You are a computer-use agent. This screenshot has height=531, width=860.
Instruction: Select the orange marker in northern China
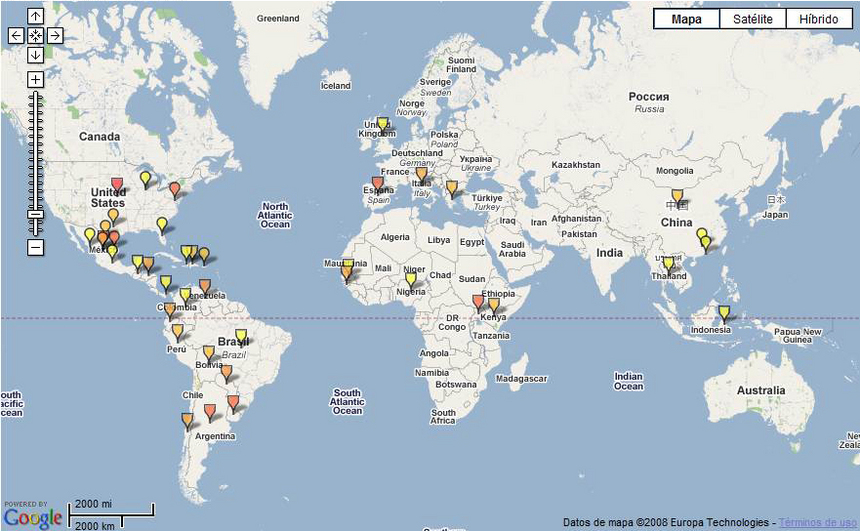[677, 196]
